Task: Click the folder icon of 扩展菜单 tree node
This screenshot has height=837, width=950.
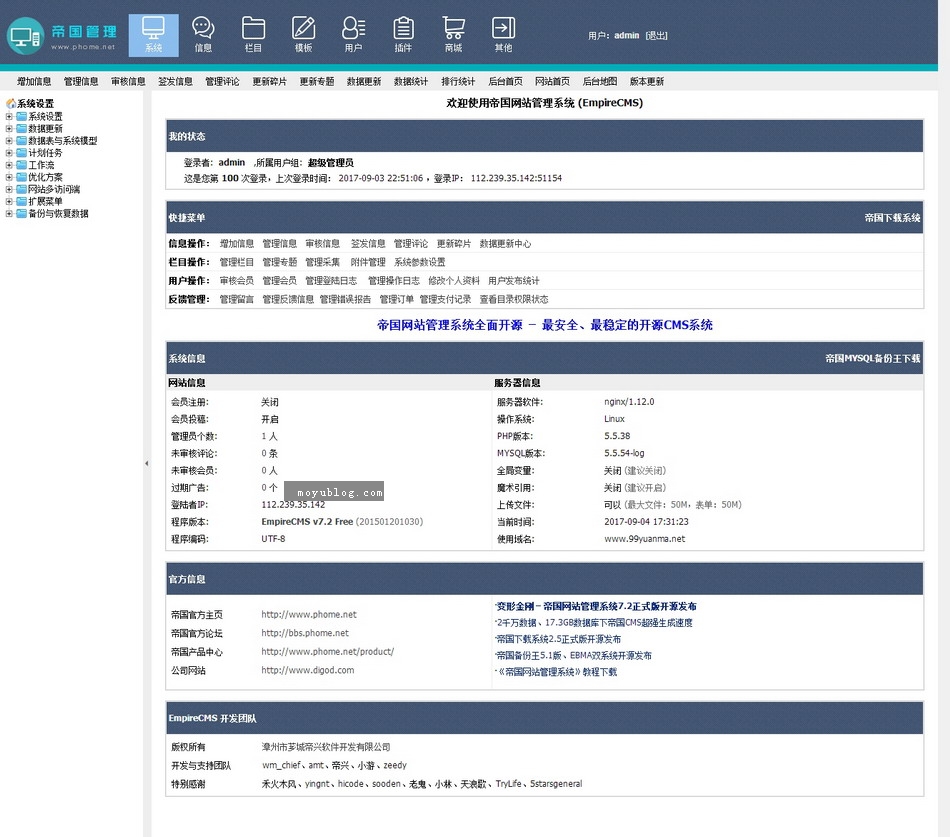Action: point(21,201)
